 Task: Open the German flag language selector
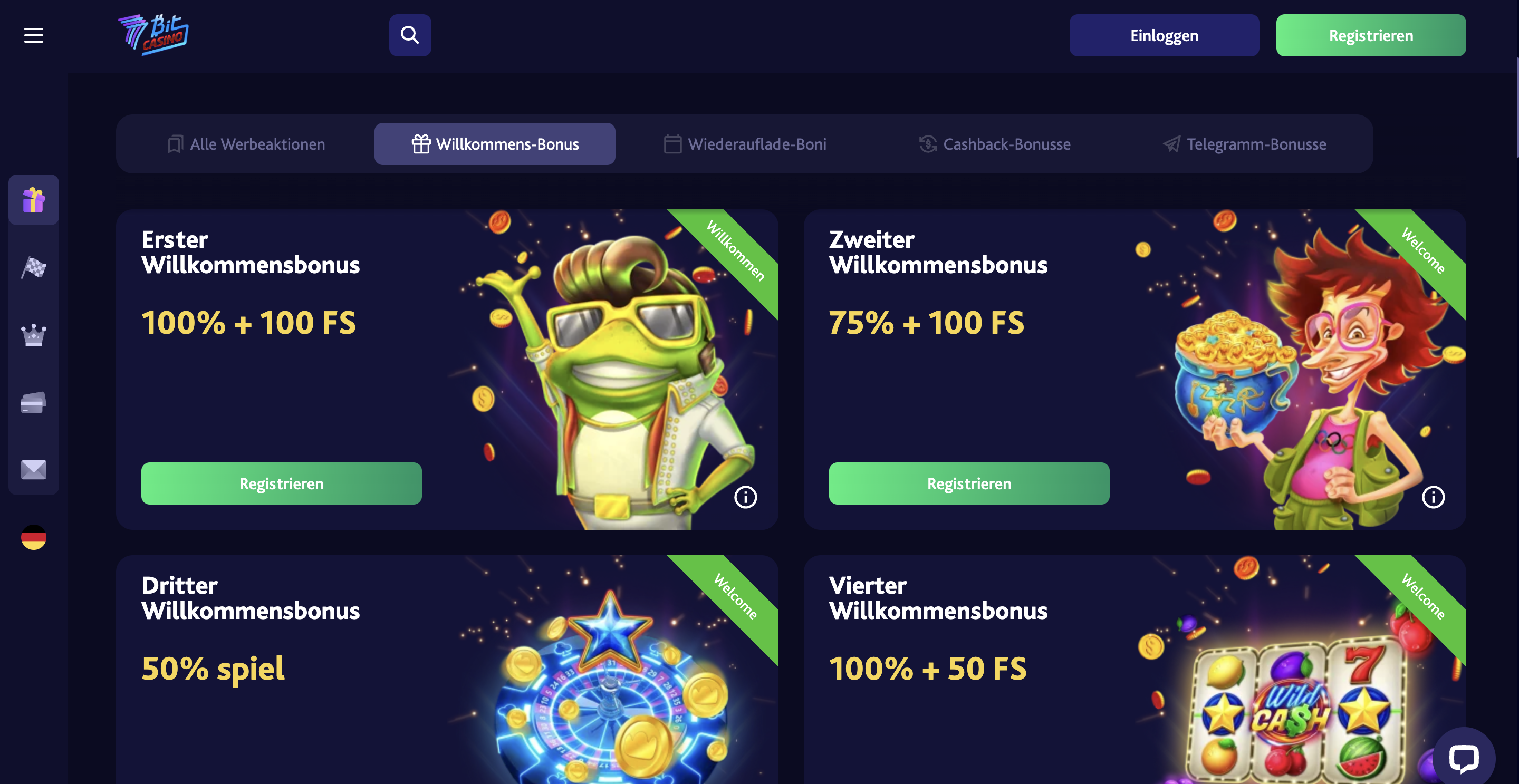point(34,537)
